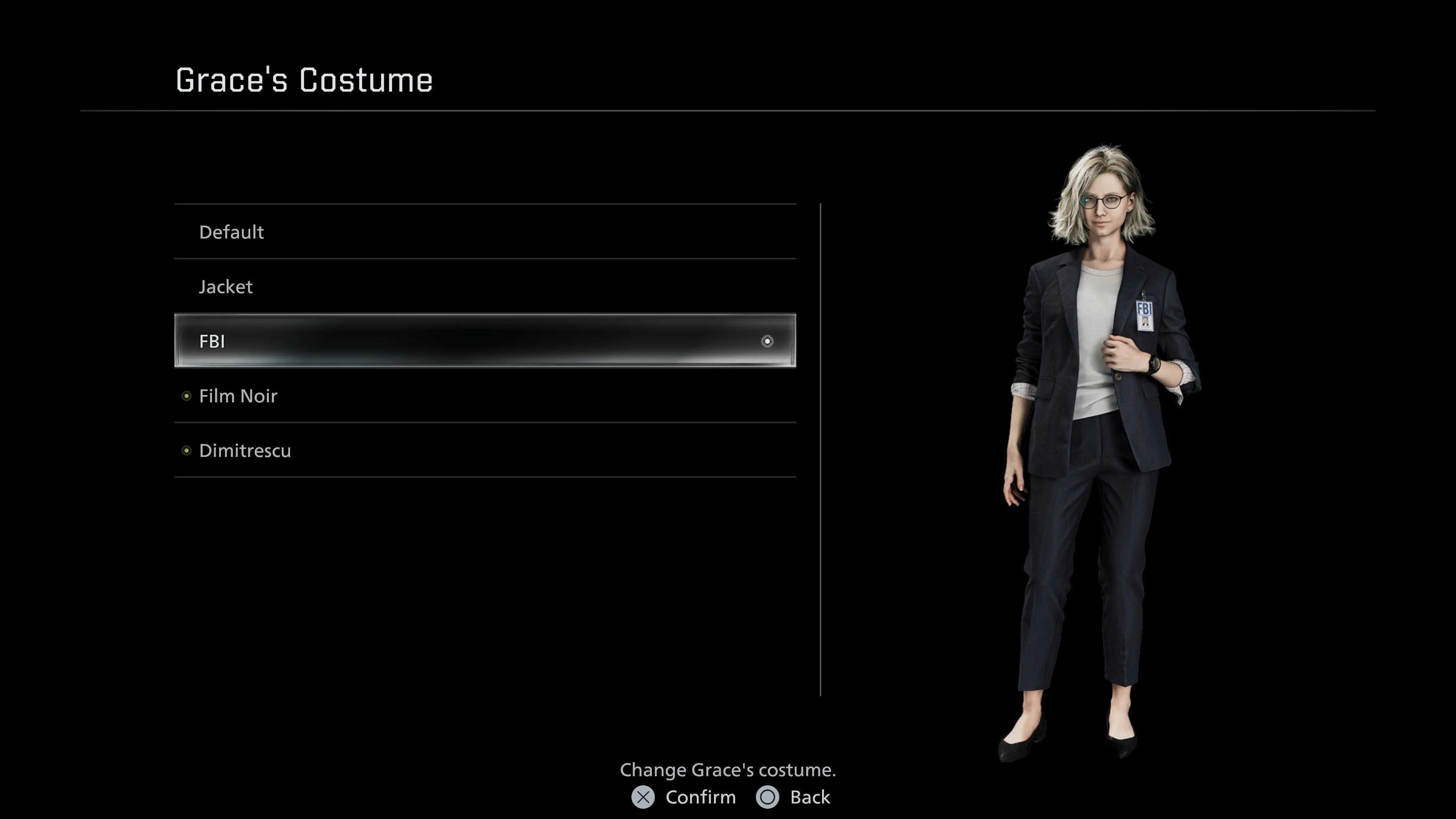The height and width of the screenshot is (819, 1456).
Task: Click the vertical divider beside costume list
Action: tap(820, 449)
